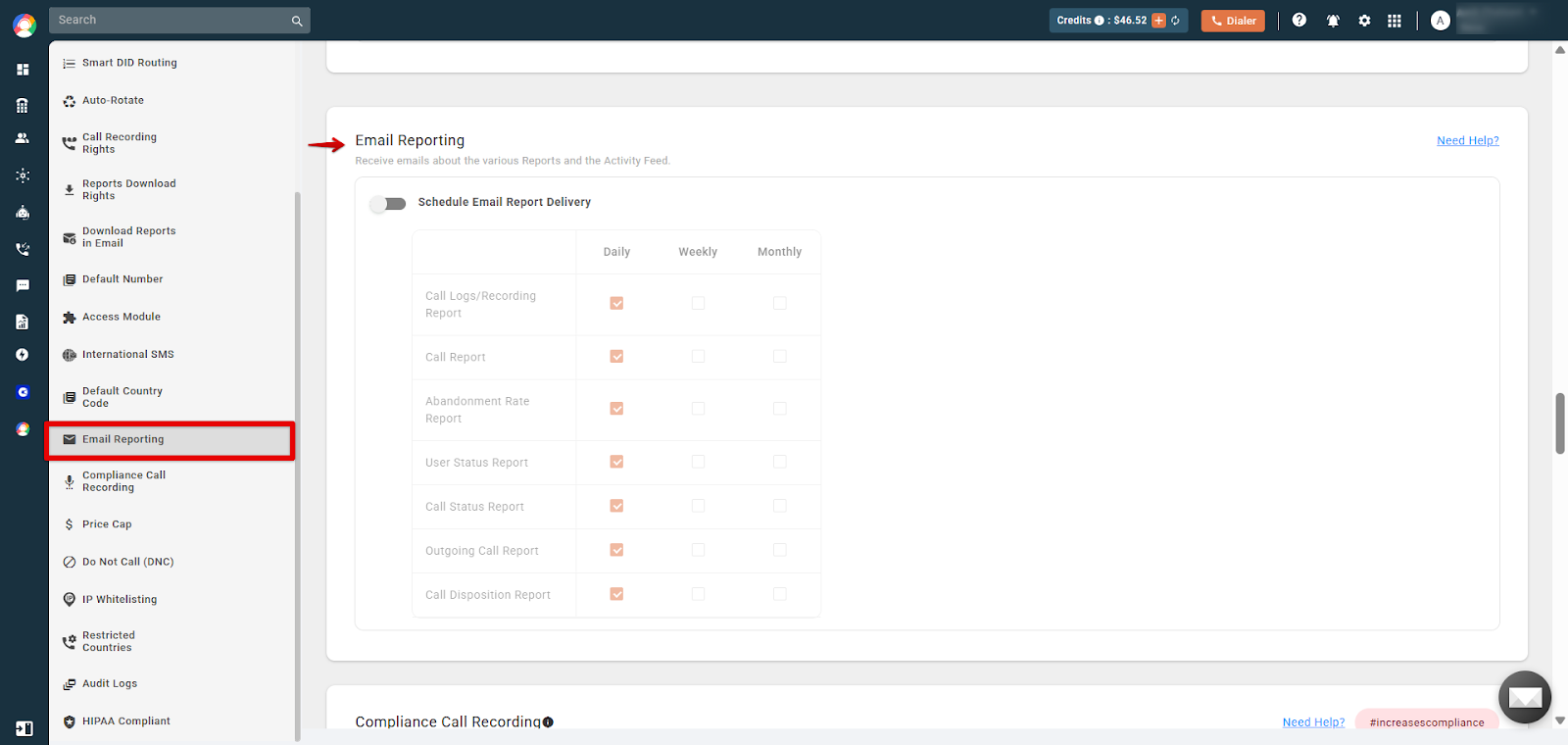Click the #increasescompliance tag

coord(1427,722)
